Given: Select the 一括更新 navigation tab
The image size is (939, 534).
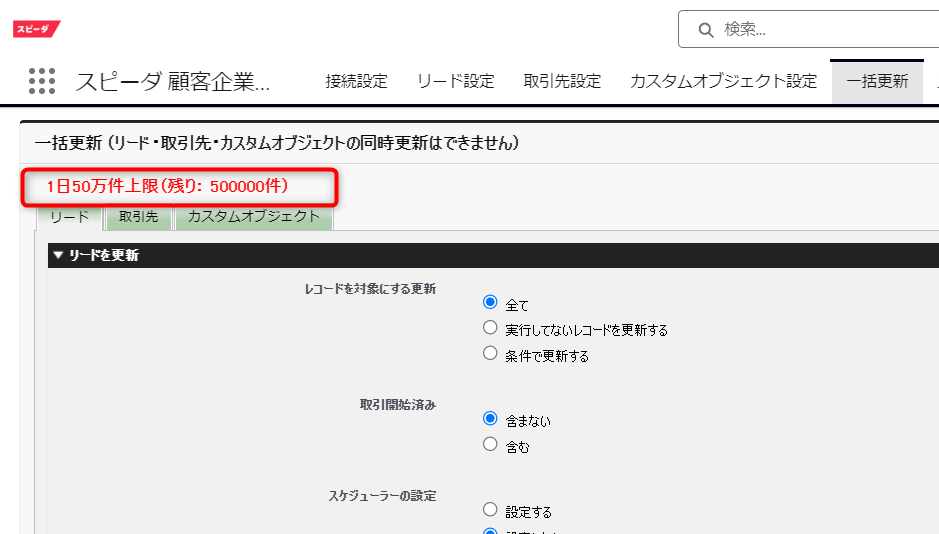Looking at the screenshot, I should (x=877, y=81).
